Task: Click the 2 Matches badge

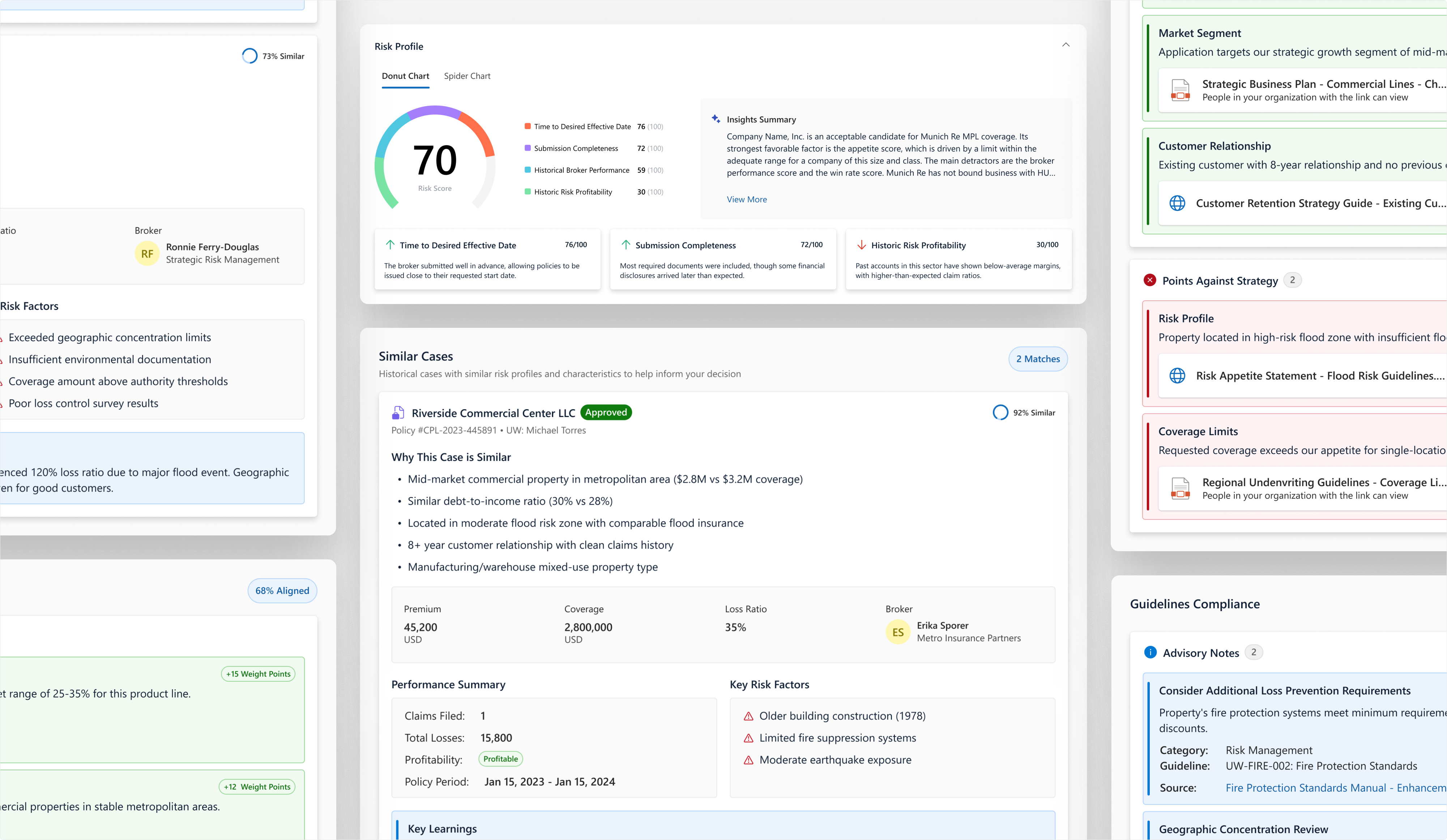Action: 1038,359
